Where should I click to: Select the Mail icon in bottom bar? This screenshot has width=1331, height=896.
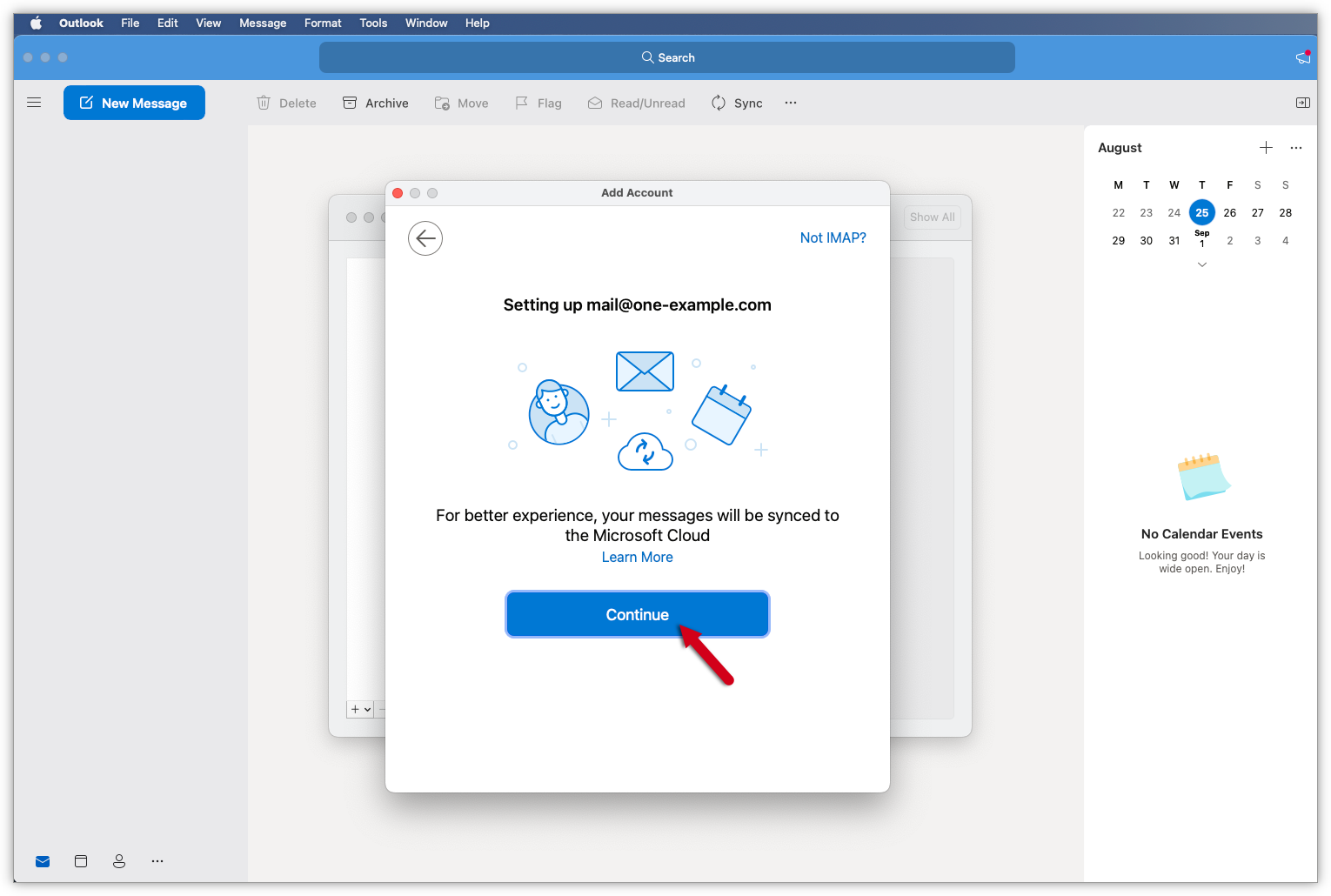coord(43,861)
